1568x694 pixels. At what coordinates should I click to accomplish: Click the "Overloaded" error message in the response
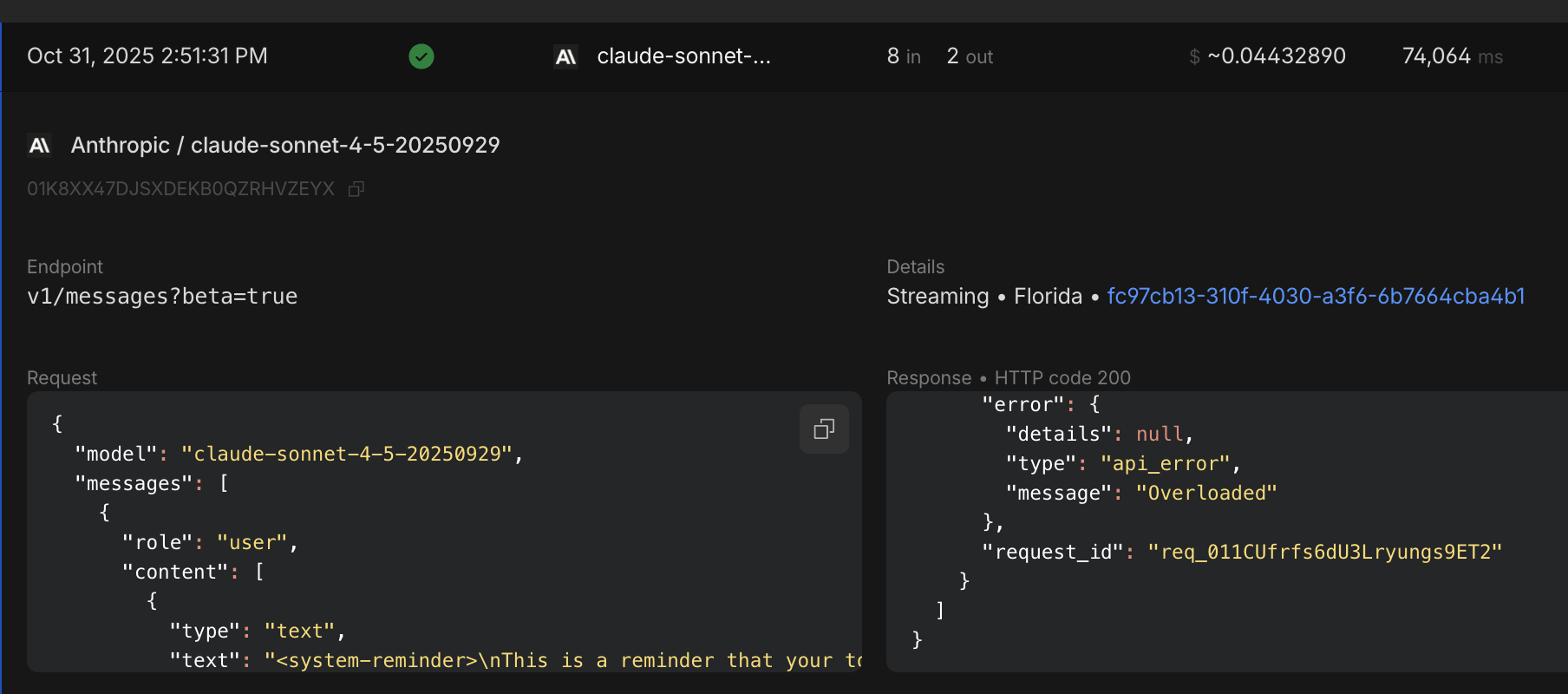coord(1205,493)
